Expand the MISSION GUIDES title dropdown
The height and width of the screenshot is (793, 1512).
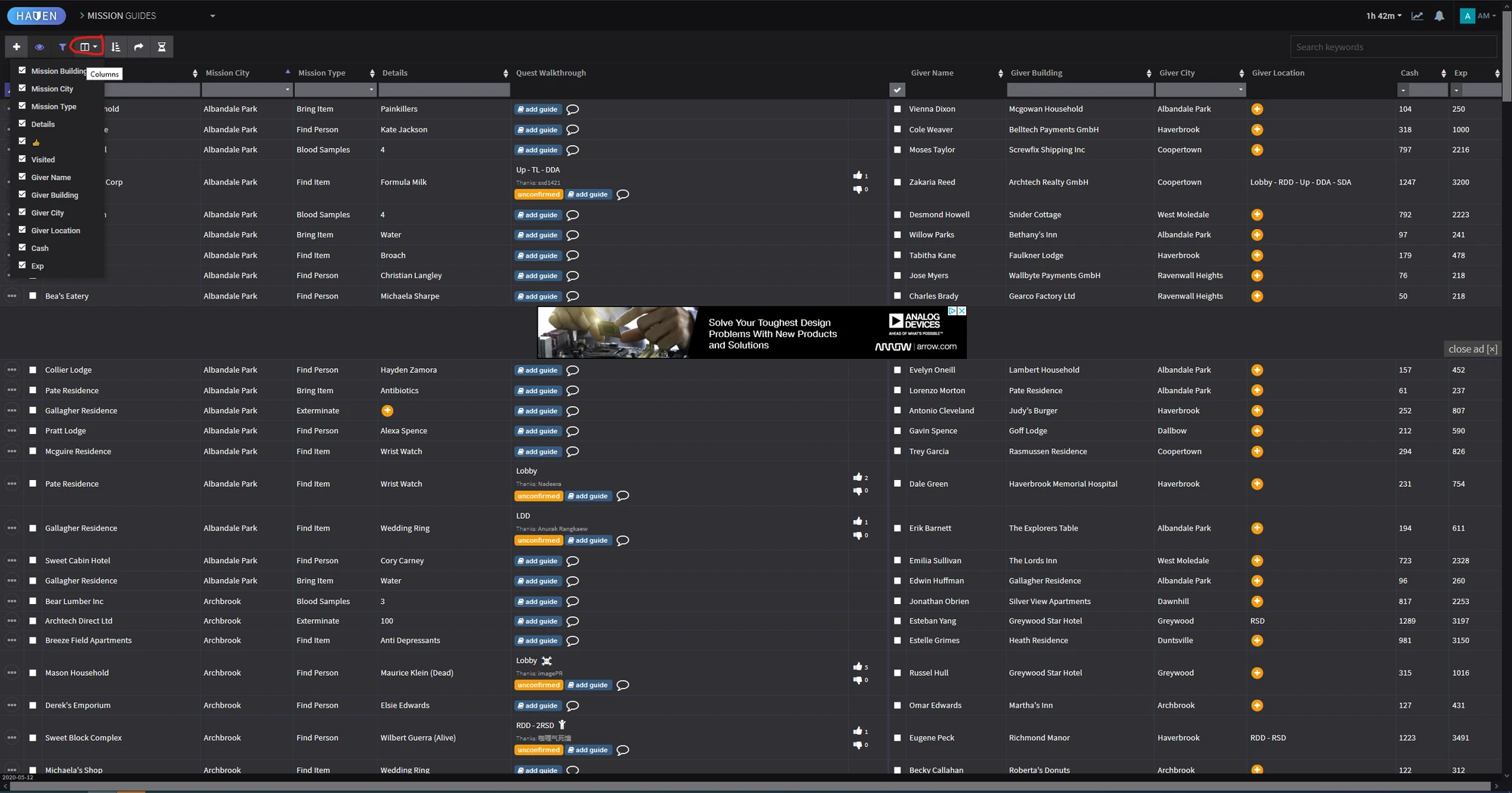tap(212, 15)
